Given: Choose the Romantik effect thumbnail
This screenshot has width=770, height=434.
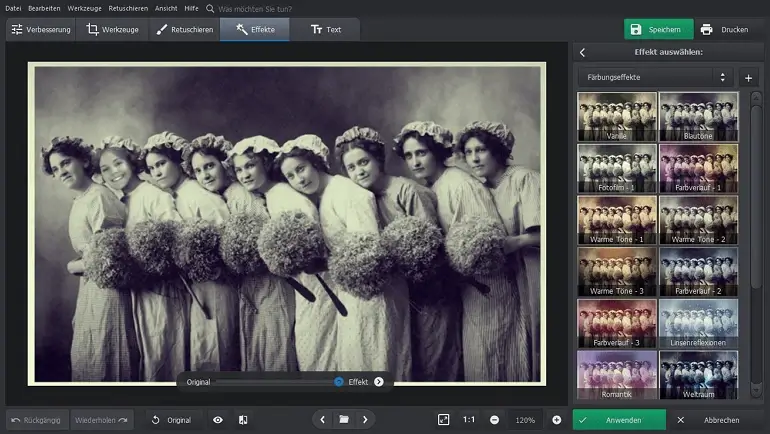Looking at the screenshot, I should point(617,374).
